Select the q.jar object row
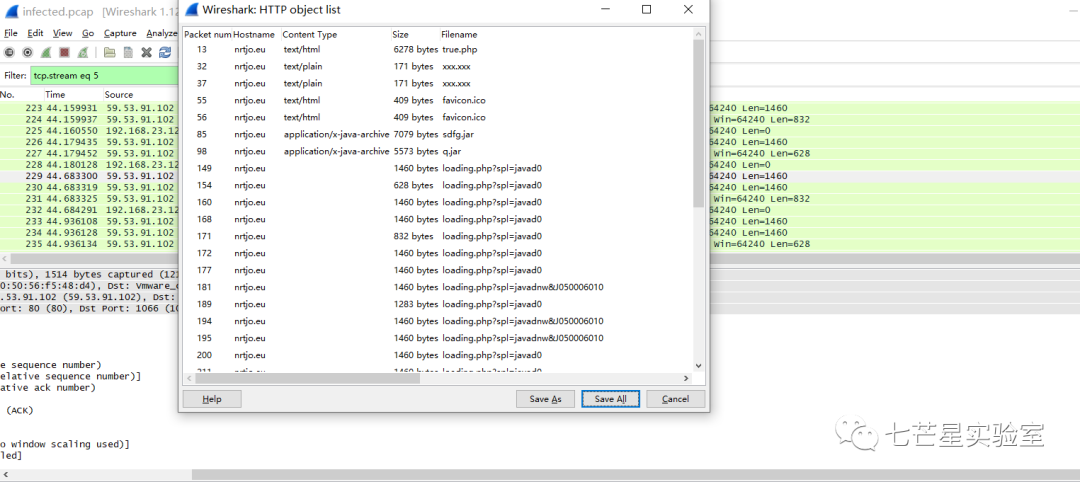 pyautogui.click(x=437, y=151)
